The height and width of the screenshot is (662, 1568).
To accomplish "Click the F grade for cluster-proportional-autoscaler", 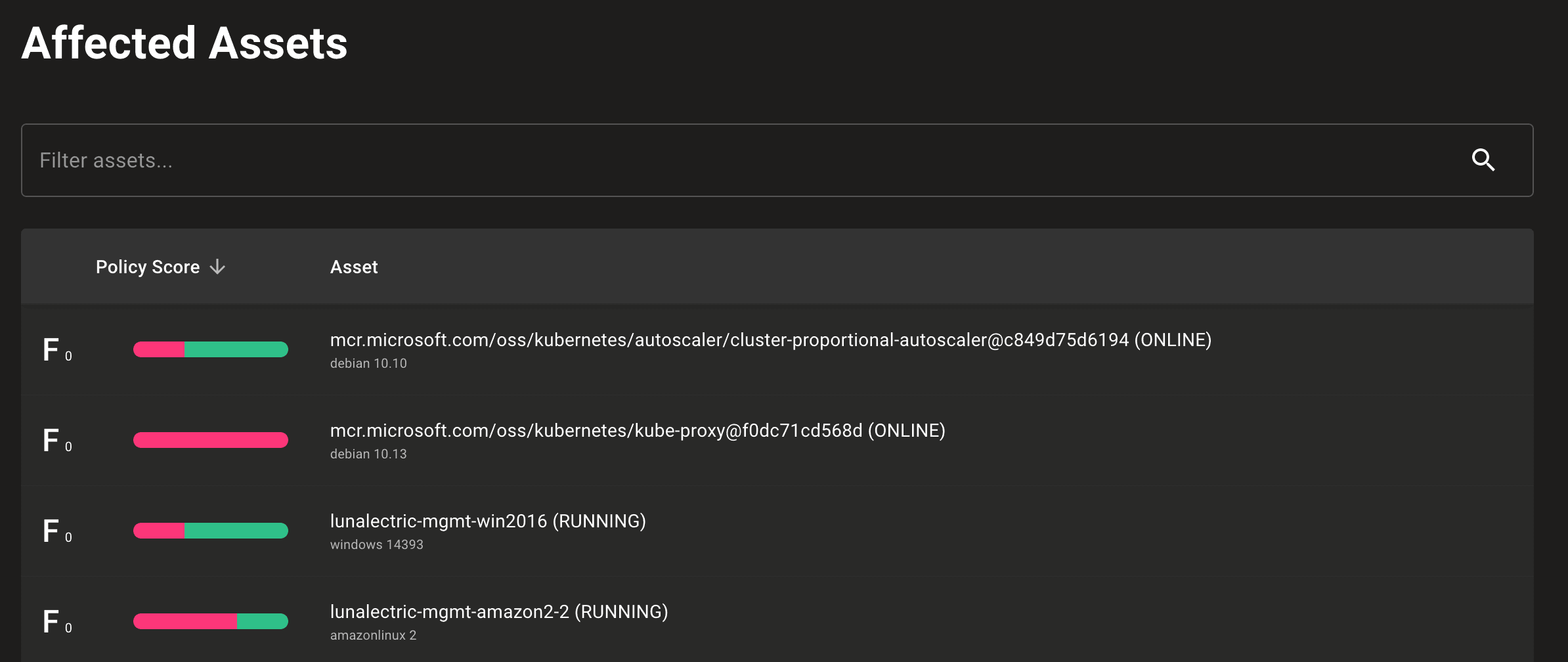I will tap(51, 349).
